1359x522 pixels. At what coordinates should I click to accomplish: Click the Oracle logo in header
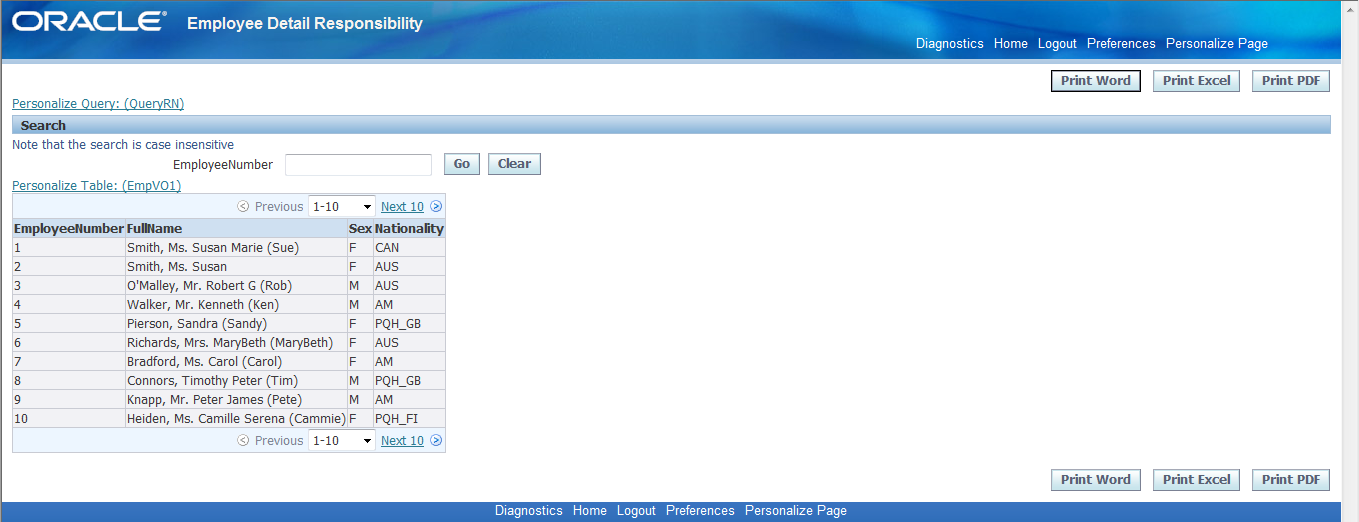tap(89, 22)
